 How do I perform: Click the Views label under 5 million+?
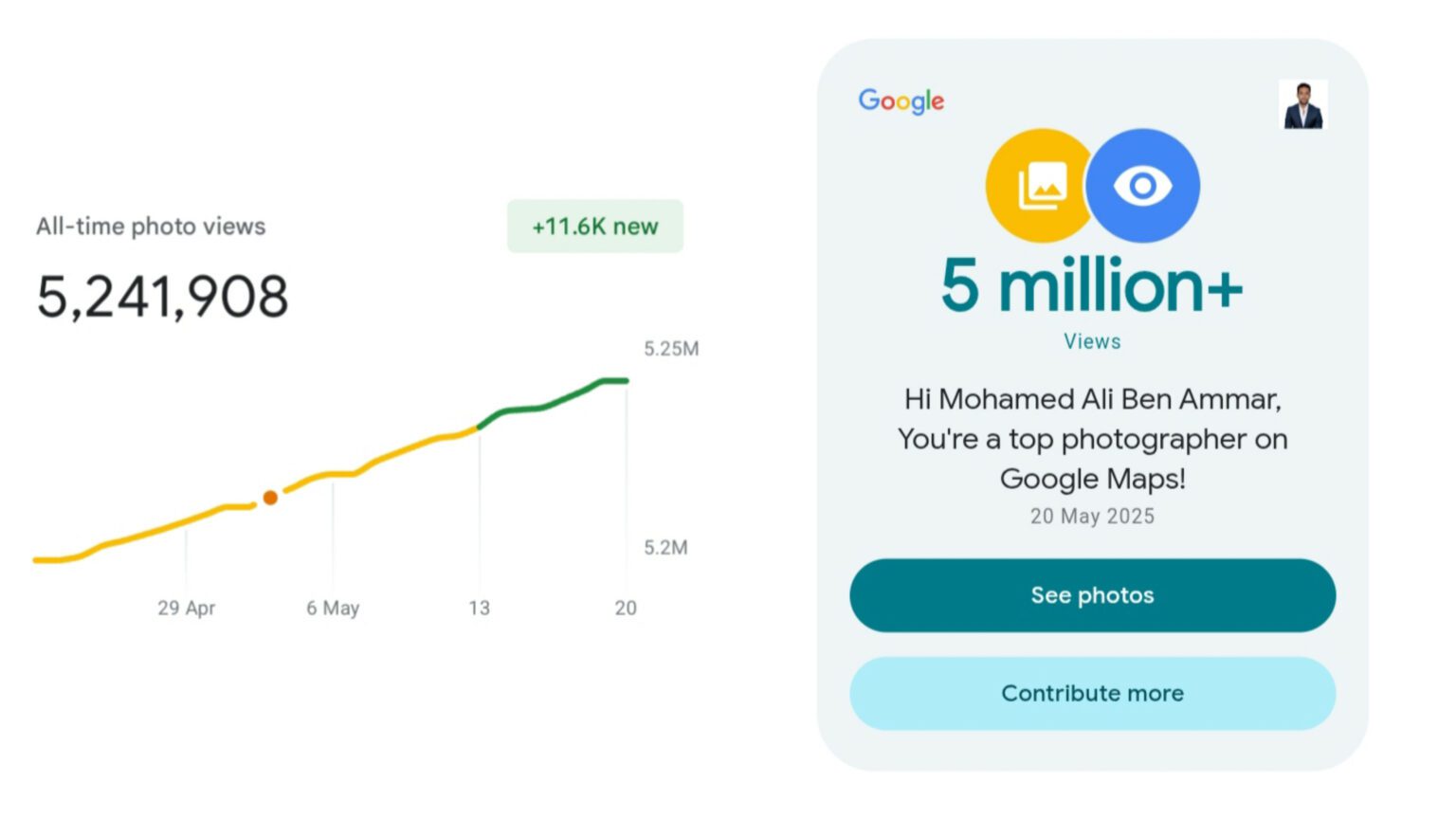[x=1092, y=341]
